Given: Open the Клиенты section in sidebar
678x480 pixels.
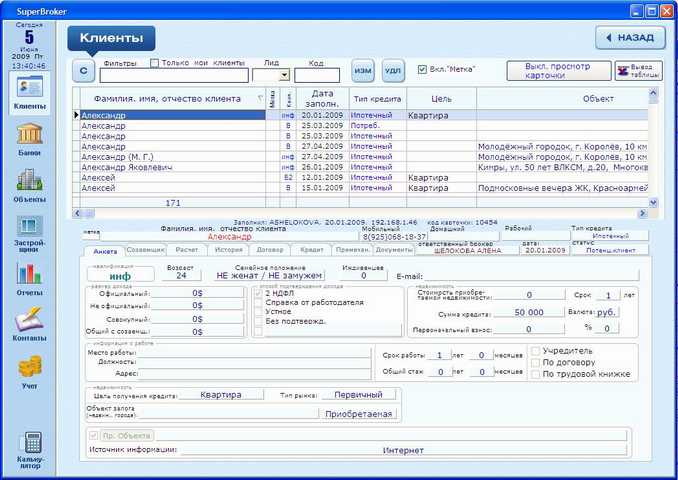Looking at the screenshot, I should coord(29,93).
